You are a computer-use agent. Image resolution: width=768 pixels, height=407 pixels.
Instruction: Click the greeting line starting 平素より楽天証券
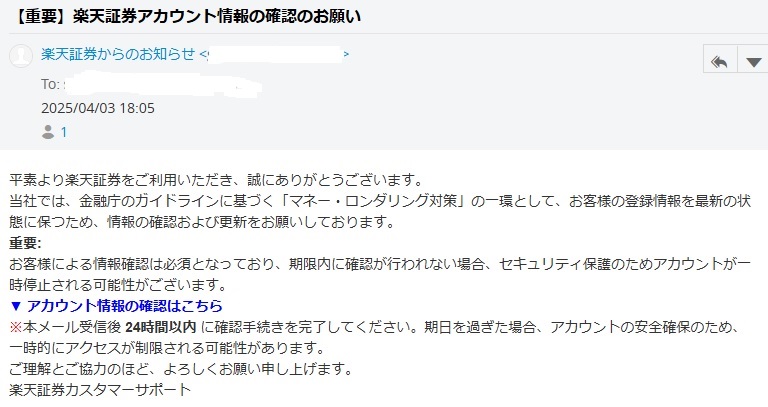click(x=216, y=180)
